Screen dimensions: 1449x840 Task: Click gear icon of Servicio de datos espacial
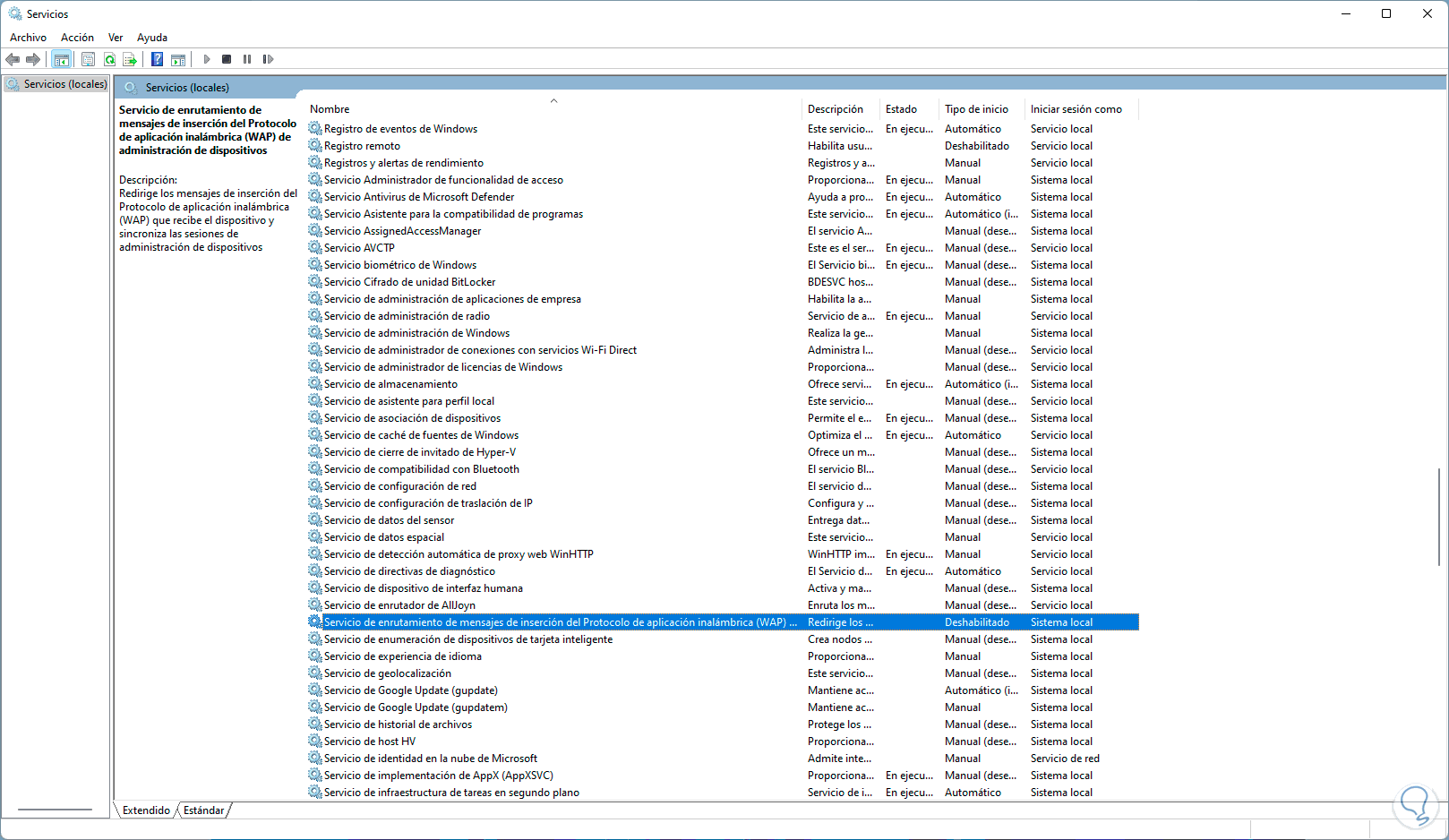[315, 537]
